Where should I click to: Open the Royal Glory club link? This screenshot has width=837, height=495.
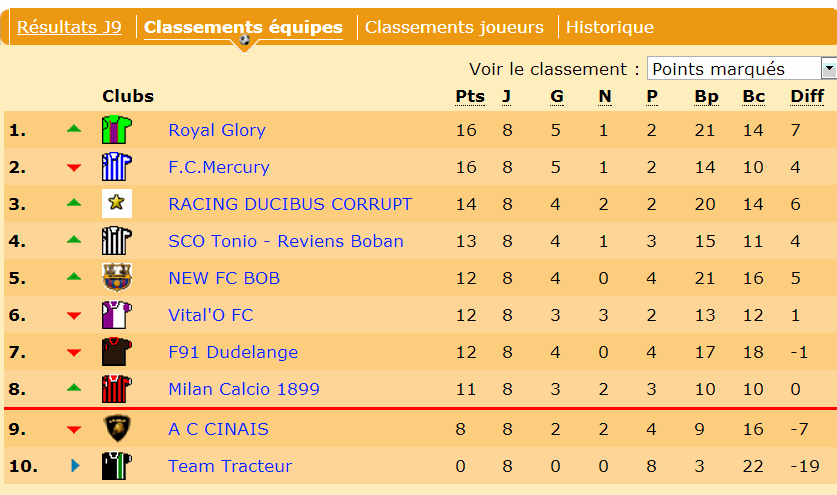click(217, 130)
